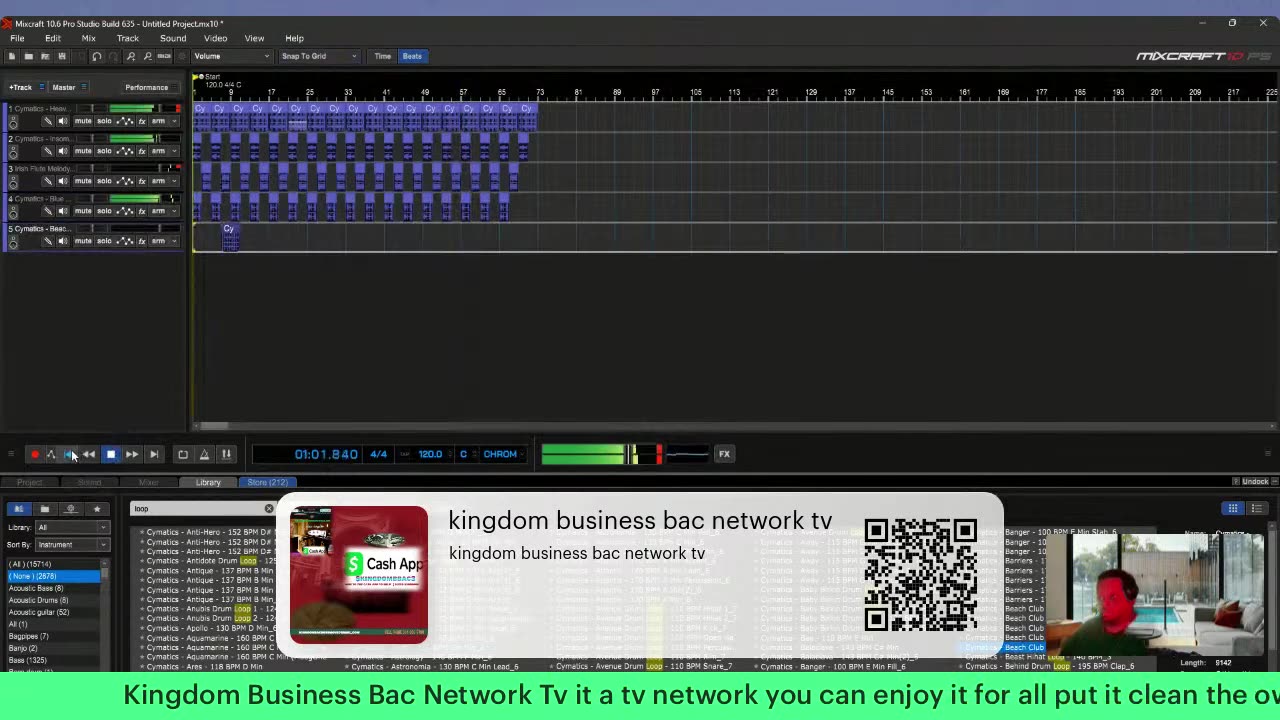This screenshot has height=720, width=1280.
Task: Switch to the Library tab
Action: (x=208, y=482)
